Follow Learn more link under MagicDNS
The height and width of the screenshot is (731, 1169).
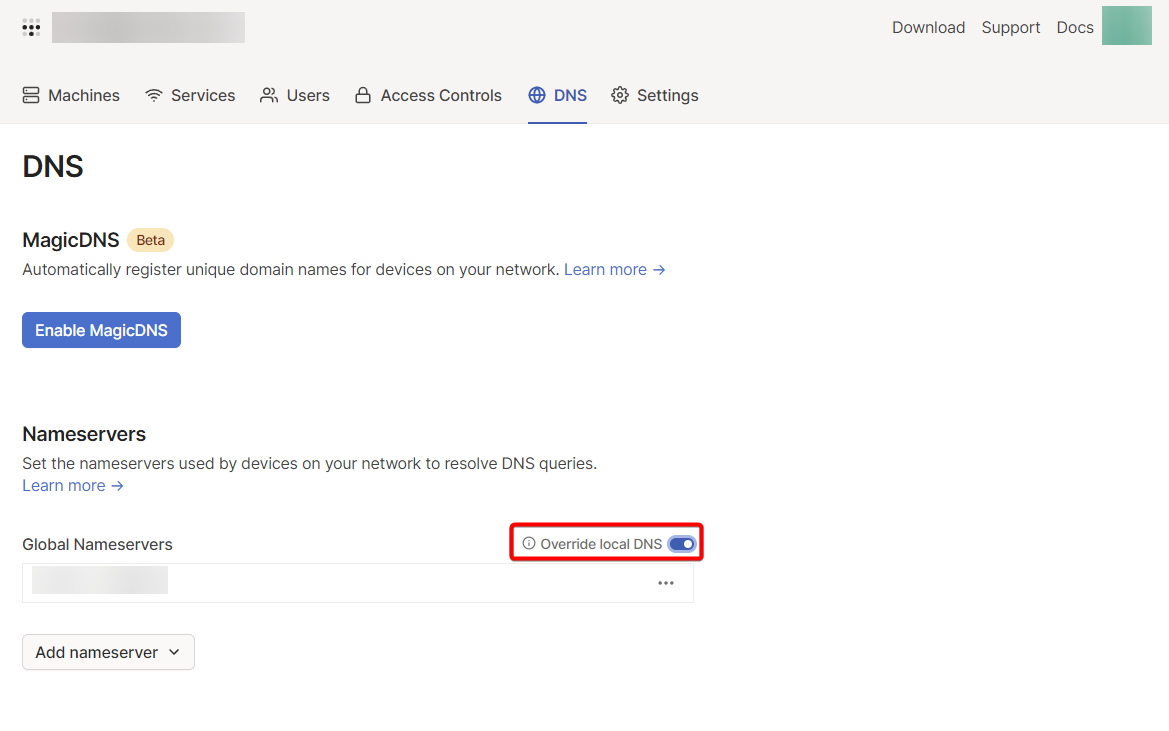[x=614, y=269]
